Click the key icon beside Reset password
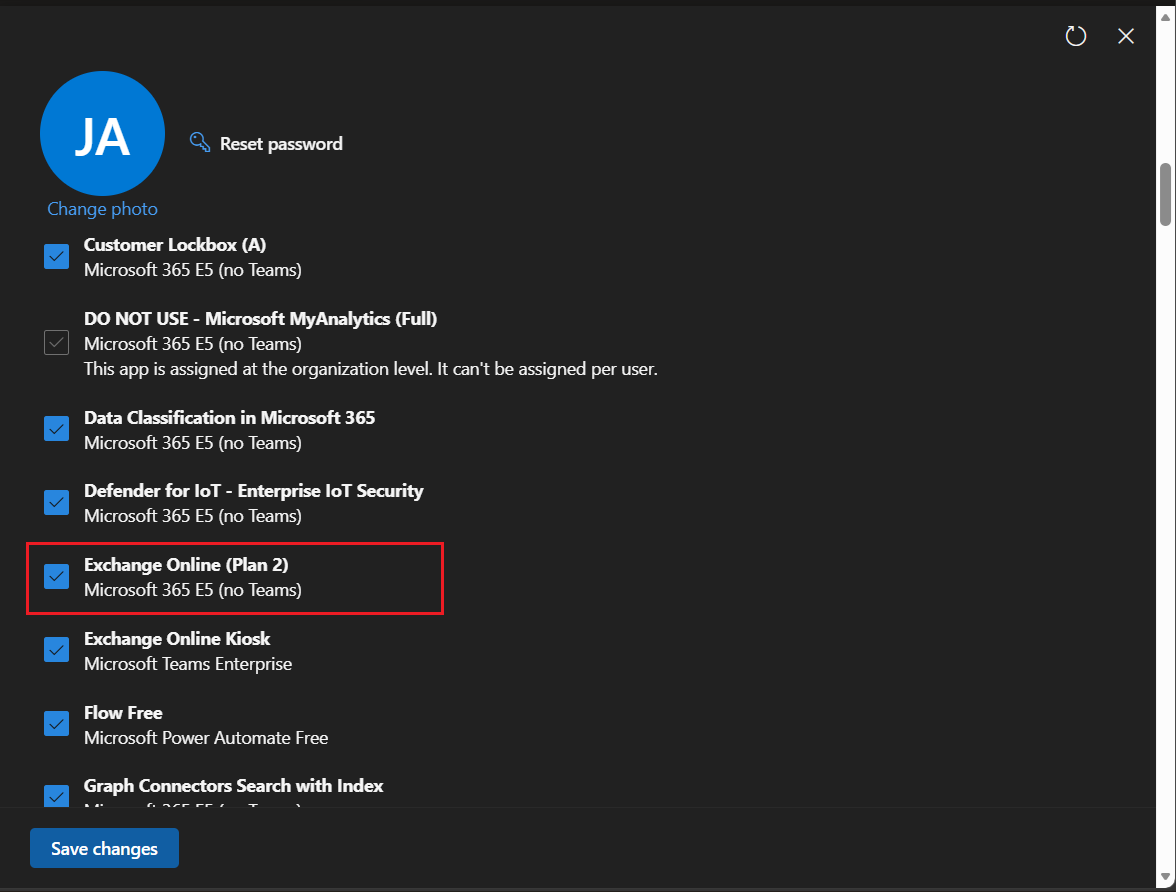The width and height of the screenshot is (1176, 892). [x=200, y=143]
